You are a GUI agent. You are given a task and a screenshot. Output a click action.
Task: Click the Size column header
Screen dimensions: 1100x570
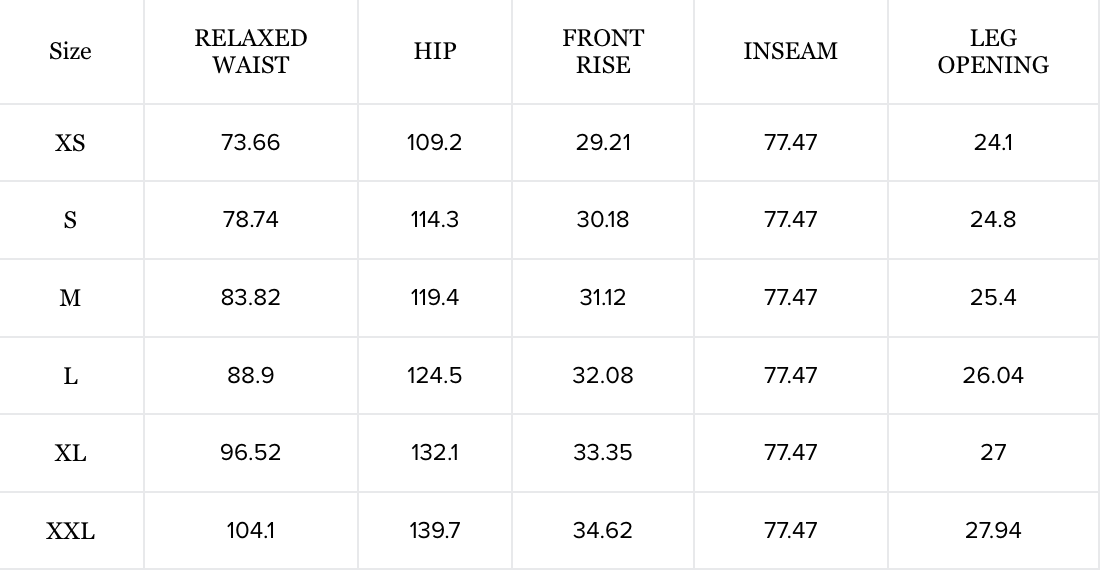70,51
